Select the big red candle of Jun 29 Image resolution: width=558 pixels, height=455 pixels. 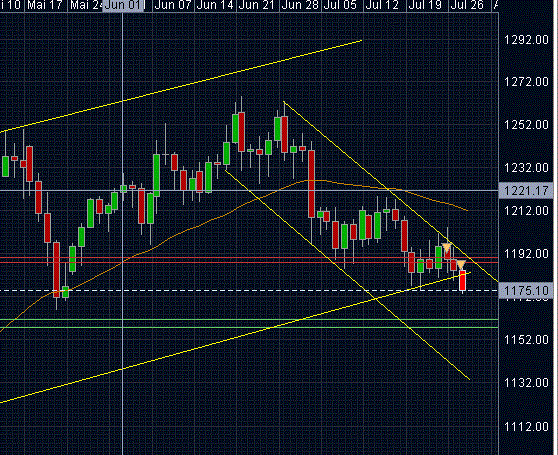pyautogui.click(x=311, y=184)
